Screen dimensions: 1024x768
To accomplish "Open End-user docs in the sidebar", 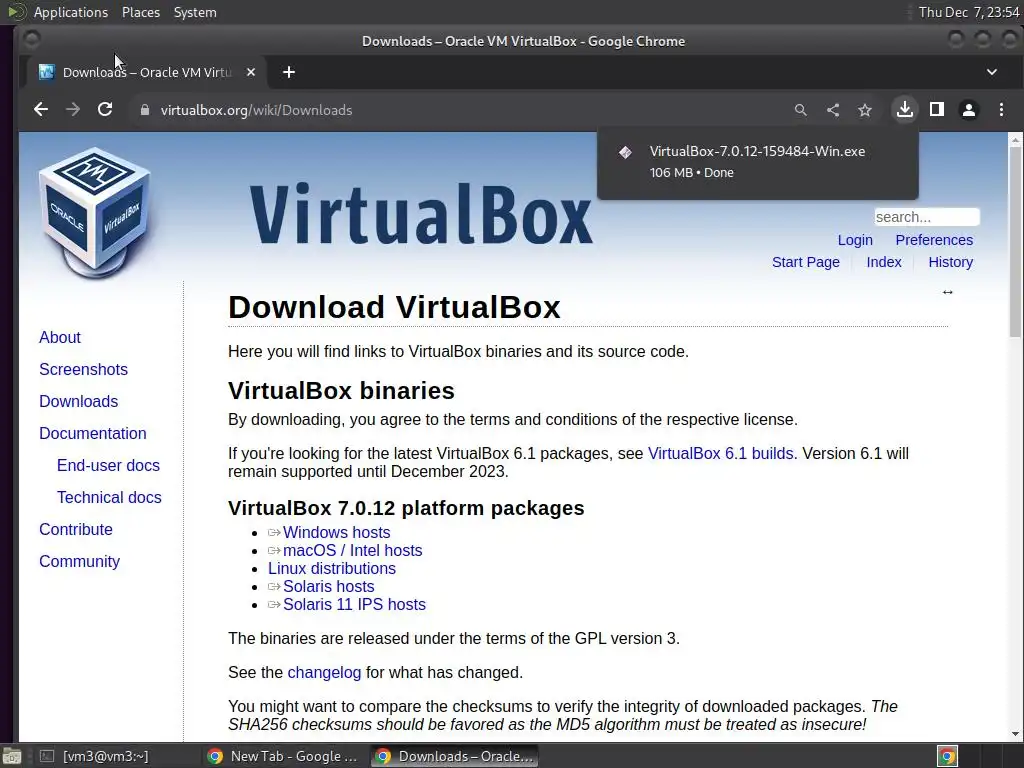I will click(x=108, y=466).
